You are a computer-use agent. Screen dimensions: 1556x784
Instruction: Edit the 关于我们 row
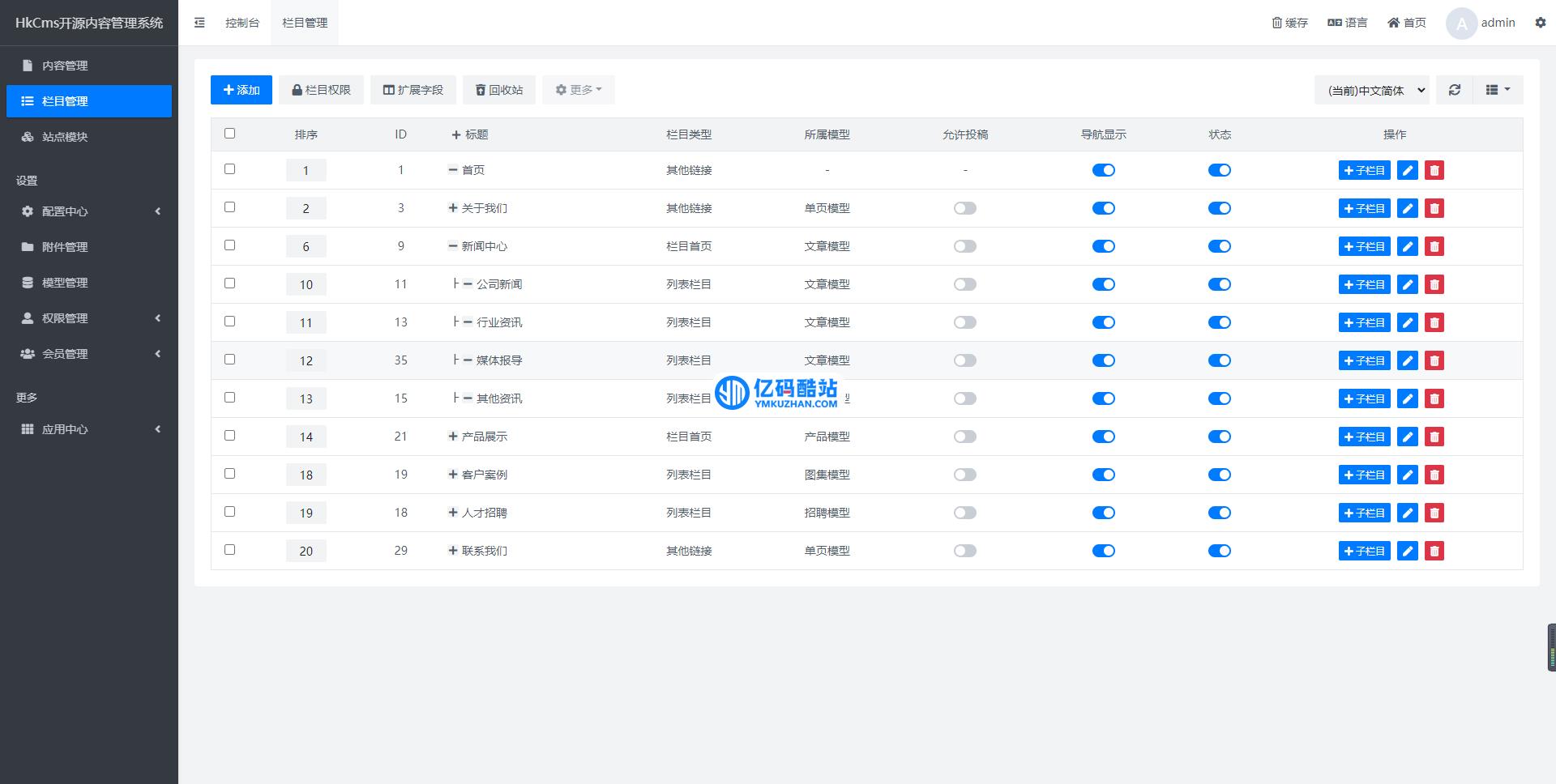point(1408,208)
